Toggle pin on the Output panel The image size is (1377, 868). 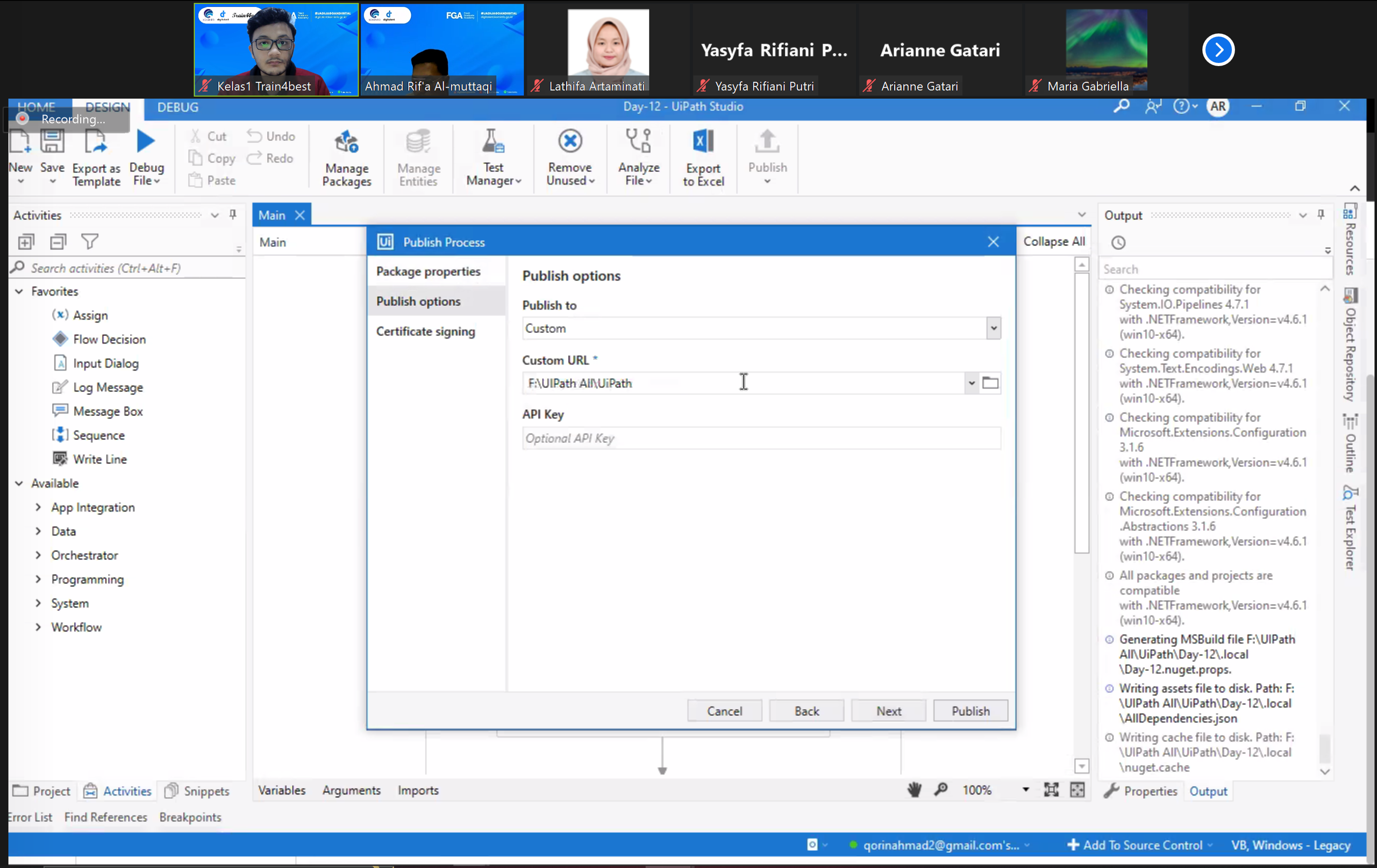(x=1321, y=215)
